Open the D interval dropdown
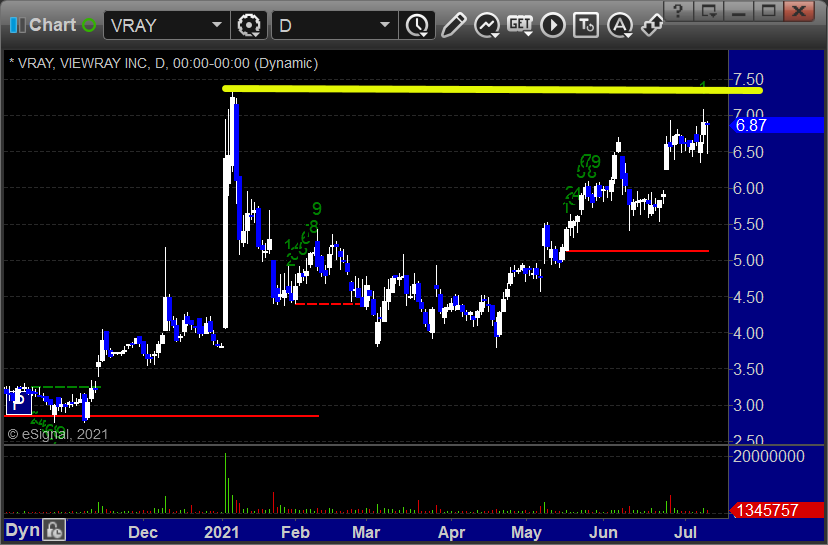The height and width of the screenshot is (545, 828). [x=385, y=25]
